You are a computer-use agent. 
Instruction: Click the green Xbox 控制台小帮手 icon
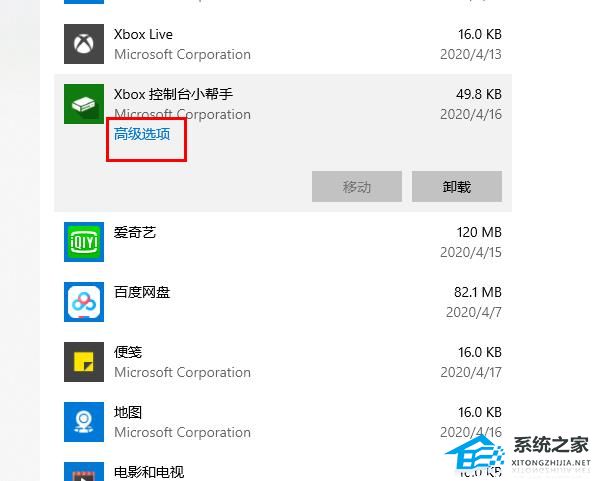(84, 104)
